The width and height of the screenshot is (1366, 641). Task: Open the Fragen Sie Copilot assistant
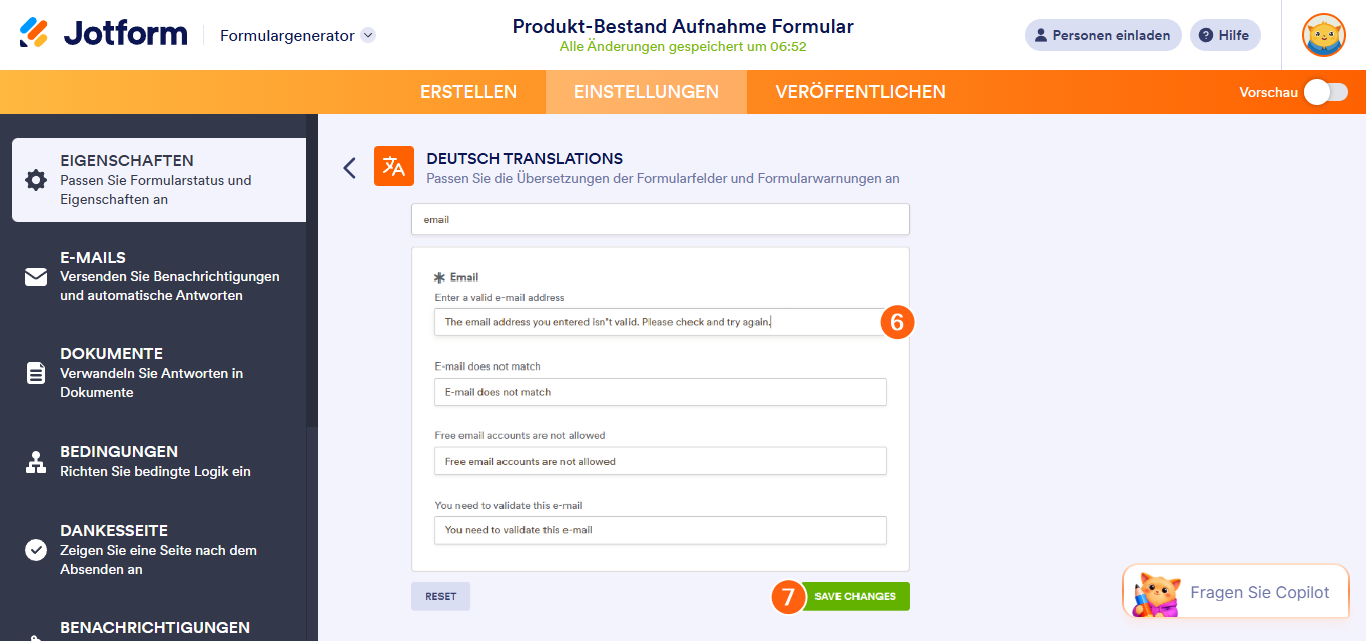1235,593
